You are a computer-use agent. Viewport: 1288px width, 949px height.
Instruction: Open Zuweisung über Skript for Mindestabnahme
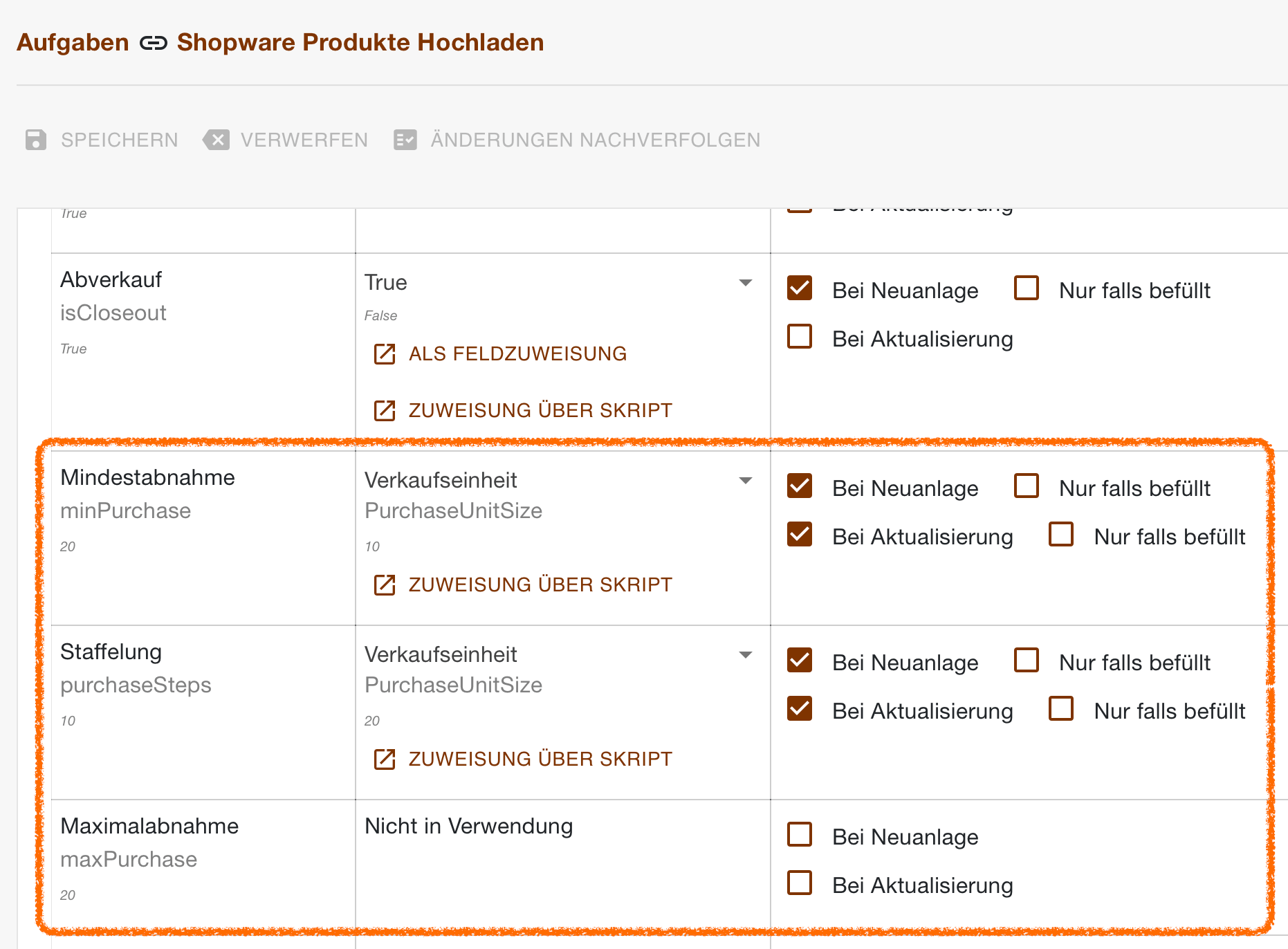541,585
